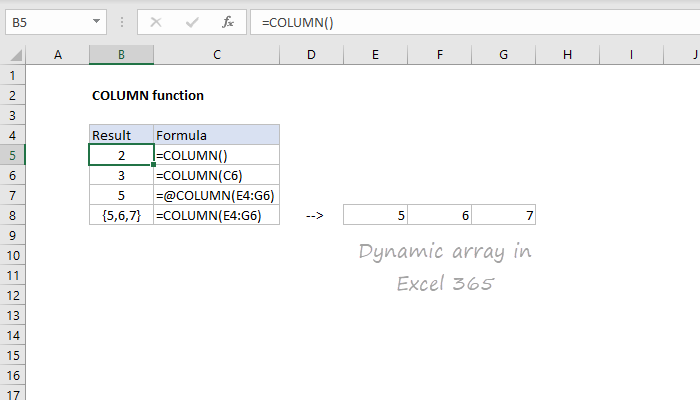700x400 pixels.
Task: Select row 9 header
Action: tap(12, 235)
